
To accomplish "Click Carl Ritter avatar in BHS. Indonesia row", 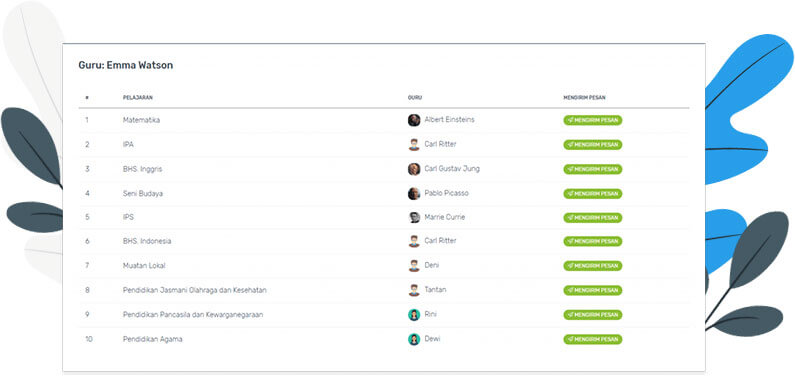I will click(x=414, y=241).
